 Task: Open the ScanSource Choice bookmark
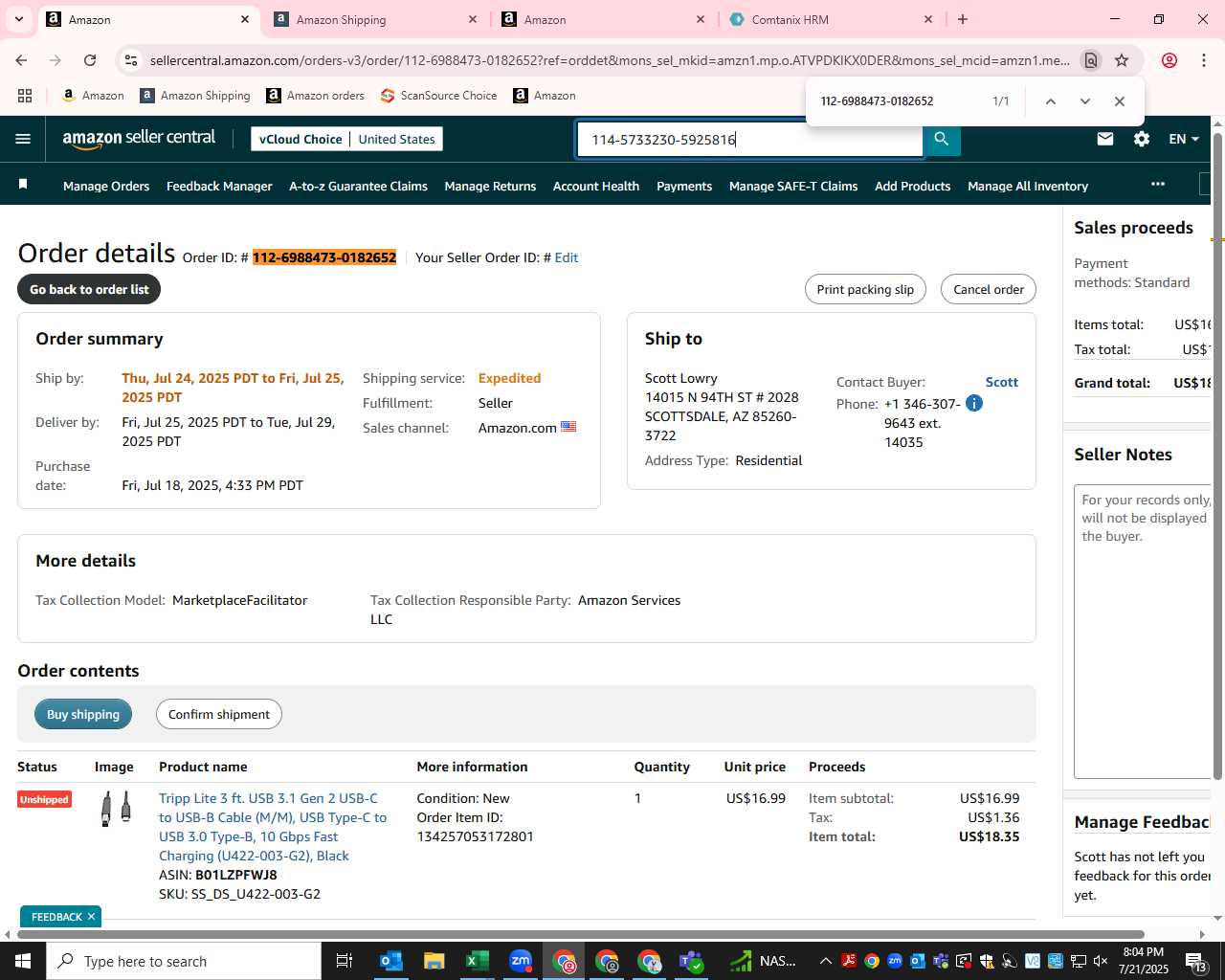click(x=438, y=96)
